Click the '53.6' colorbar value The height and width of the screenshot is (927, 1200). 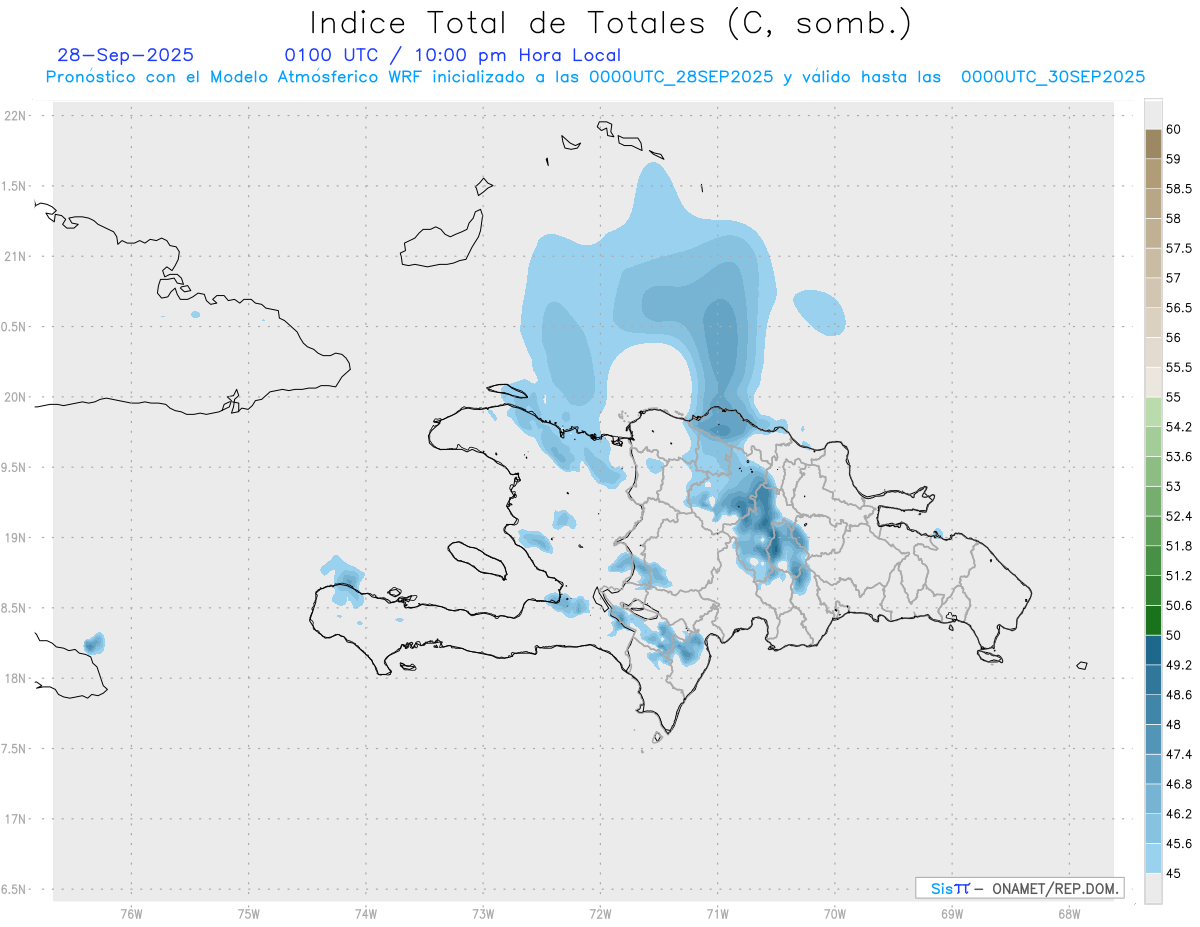[1178, 457]
